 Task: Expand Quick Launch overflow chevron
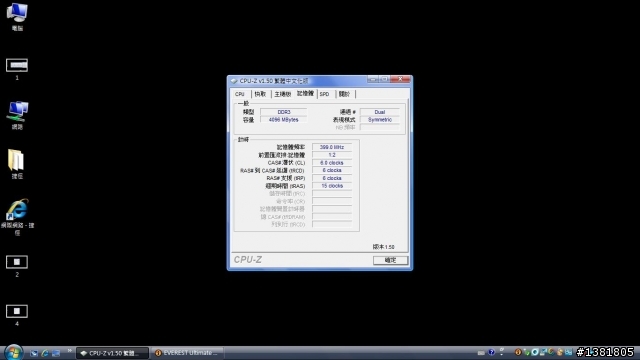[x=69, y=351]
